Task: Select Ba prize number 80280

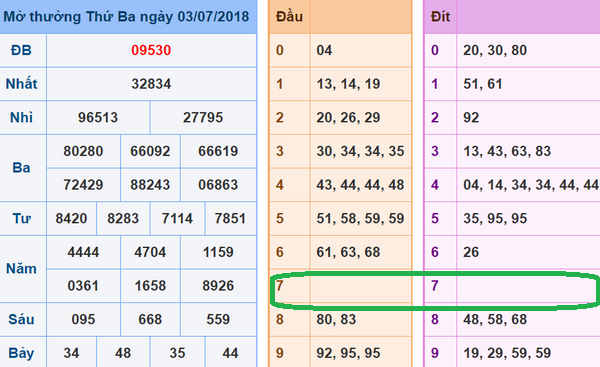Action: (x=83, y=151)
